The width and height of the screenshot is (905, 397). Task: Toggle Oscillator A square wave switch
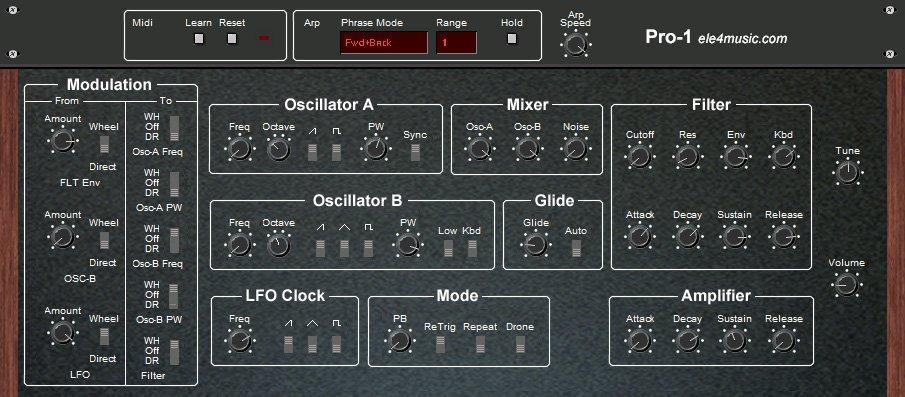pos(336,152)
